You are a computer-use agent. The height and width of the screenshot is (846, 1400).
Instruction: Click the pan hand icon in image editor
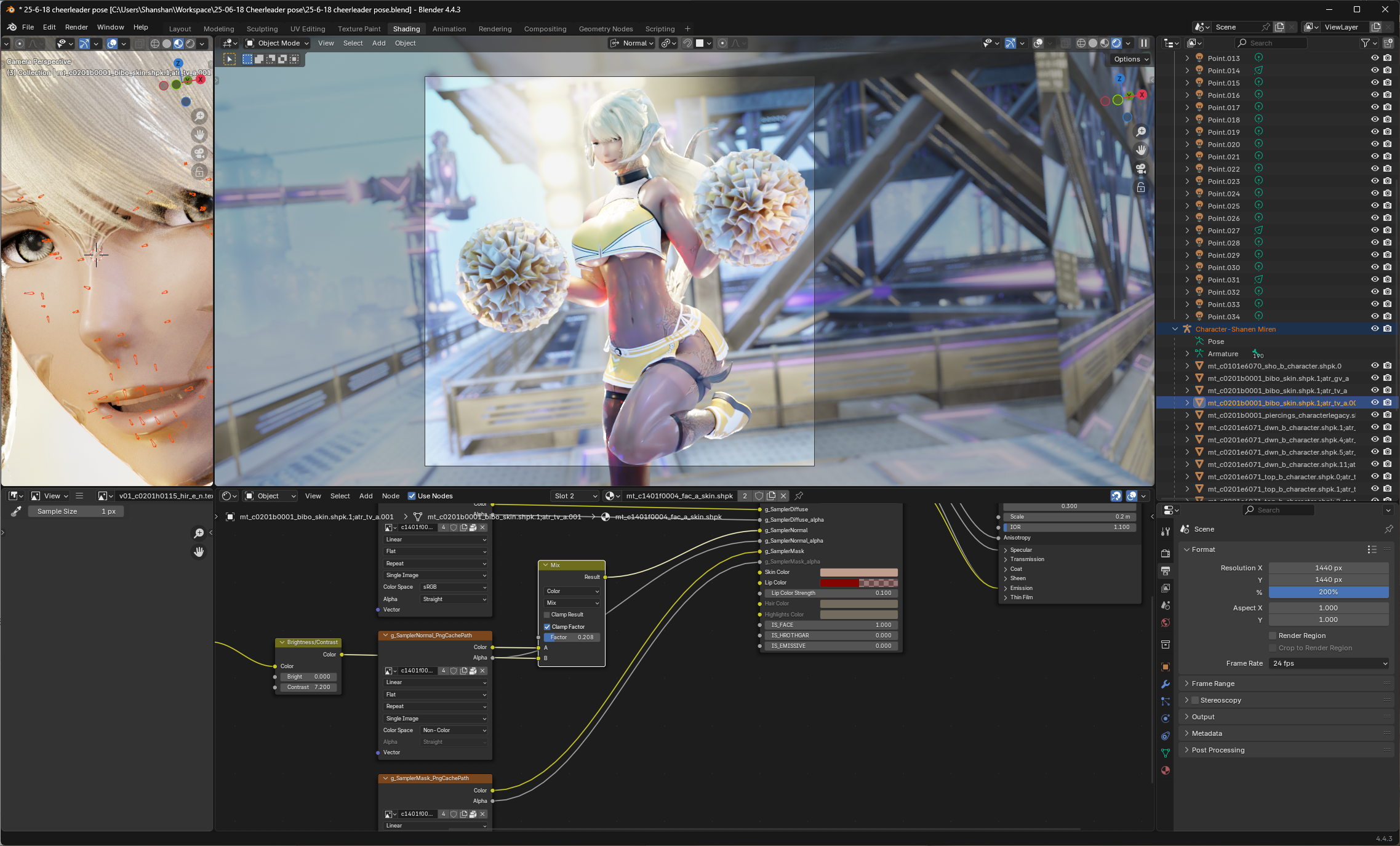(x=199, y=552)
